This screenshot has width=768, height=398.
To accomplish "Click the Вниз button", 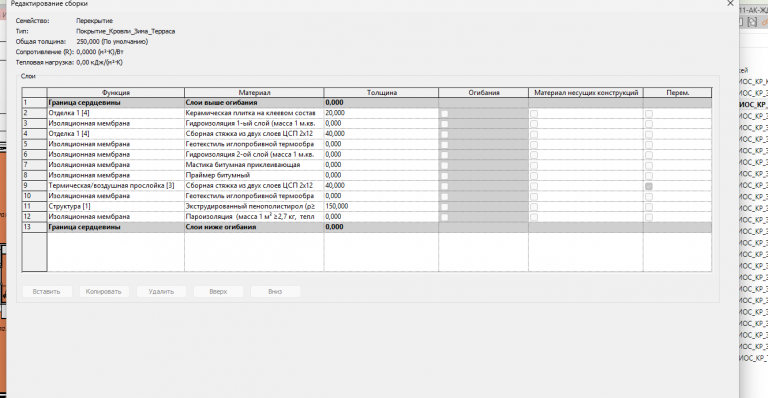I will pos(275,291).
